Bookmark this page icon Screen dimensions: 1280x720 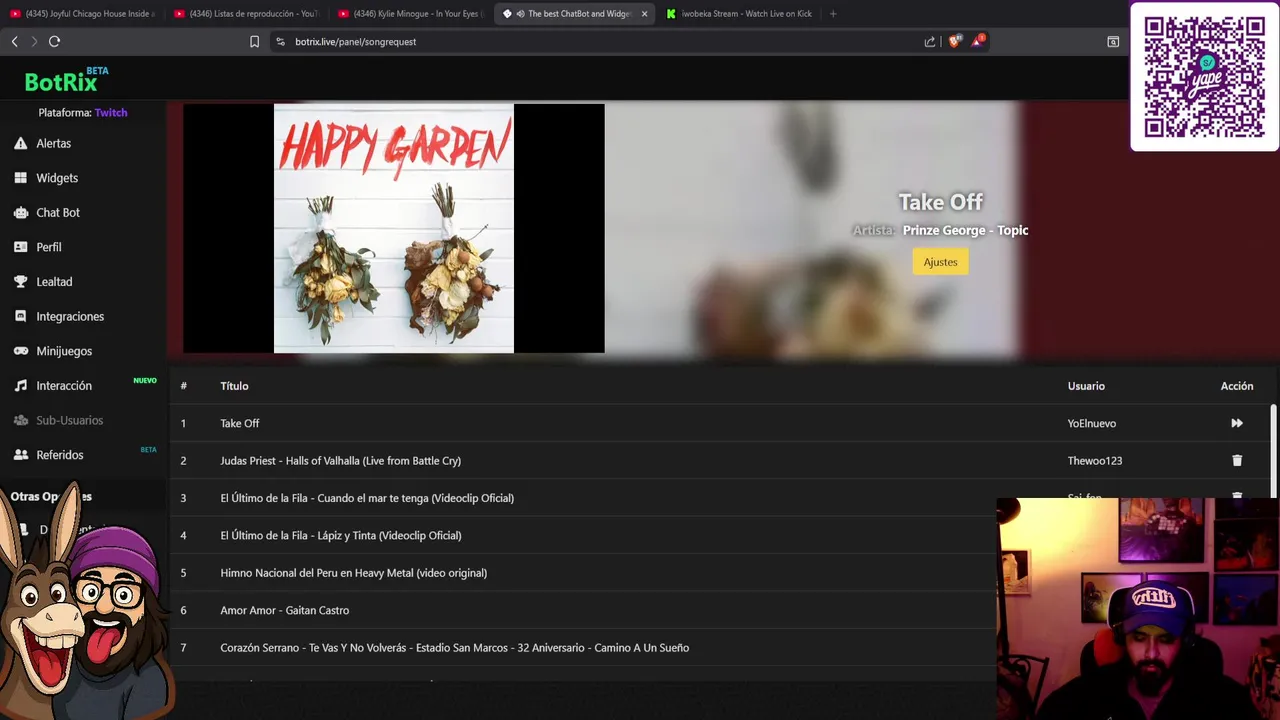pos(254,41)
